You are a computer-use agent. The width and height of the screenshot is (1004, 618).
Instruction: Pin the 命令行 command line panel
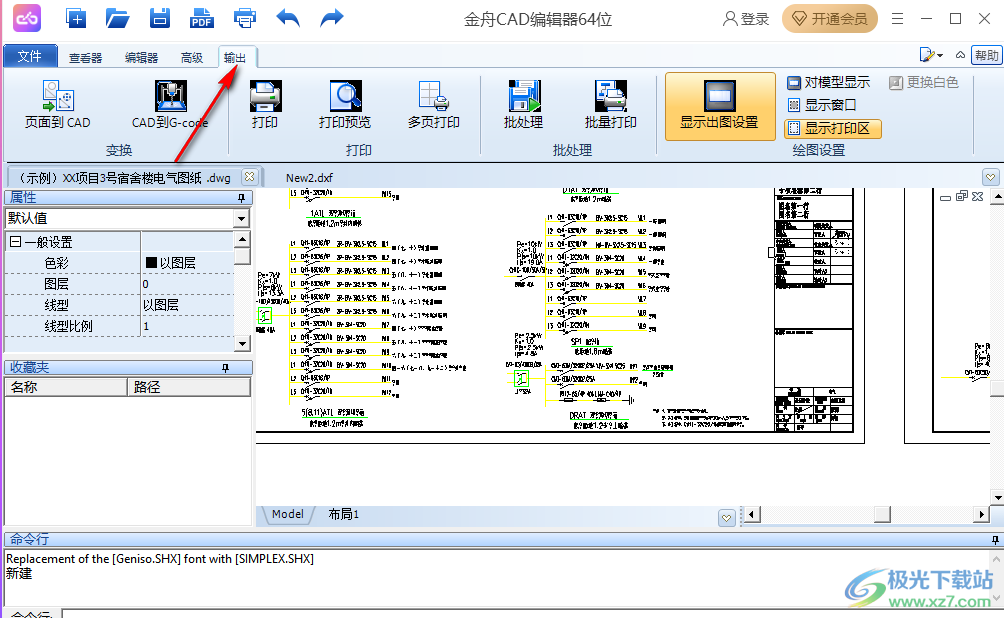(995, 540)
